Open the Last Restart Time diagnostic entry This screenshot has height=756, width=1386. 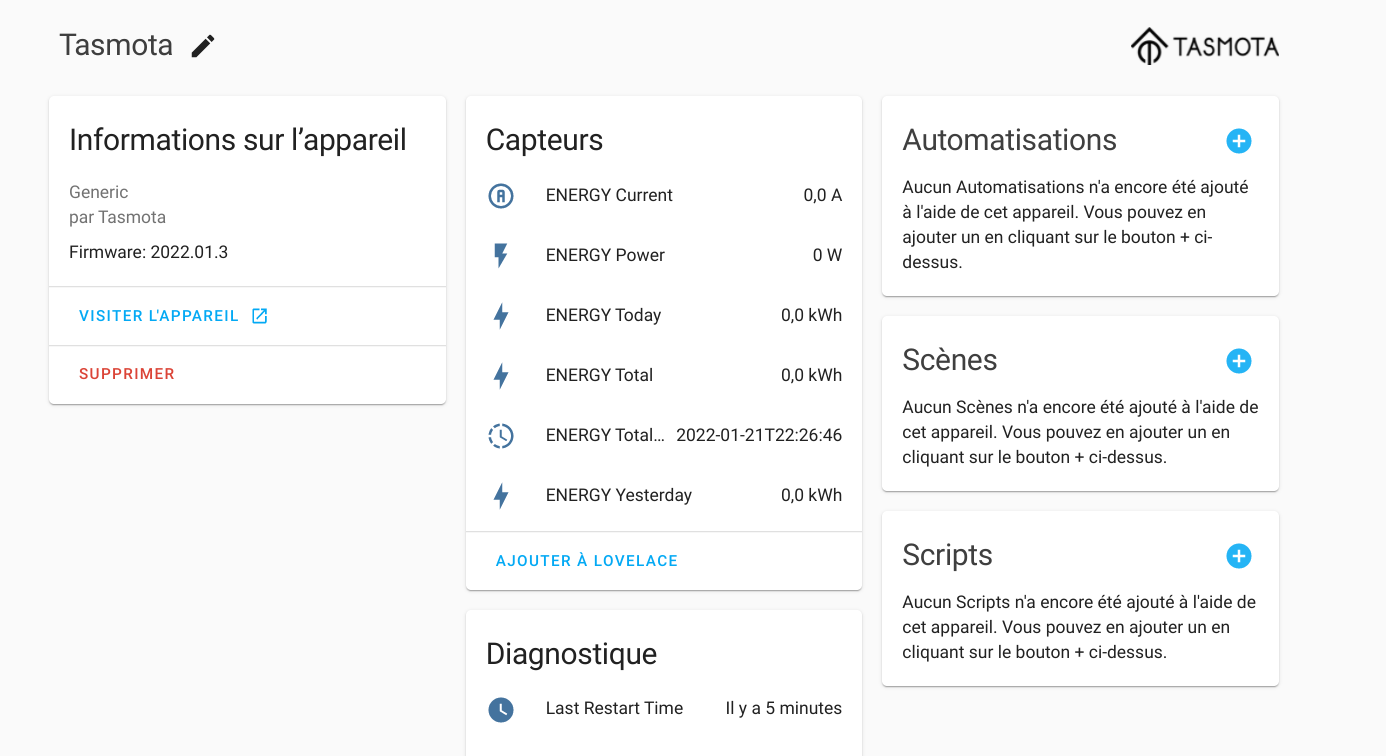click(x=664, y=708)
